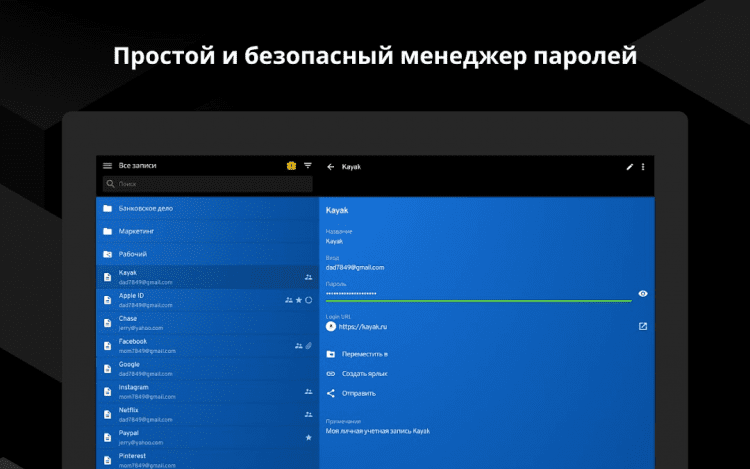
Task: Select the Netflix record
Action: (x=208, y=415)
